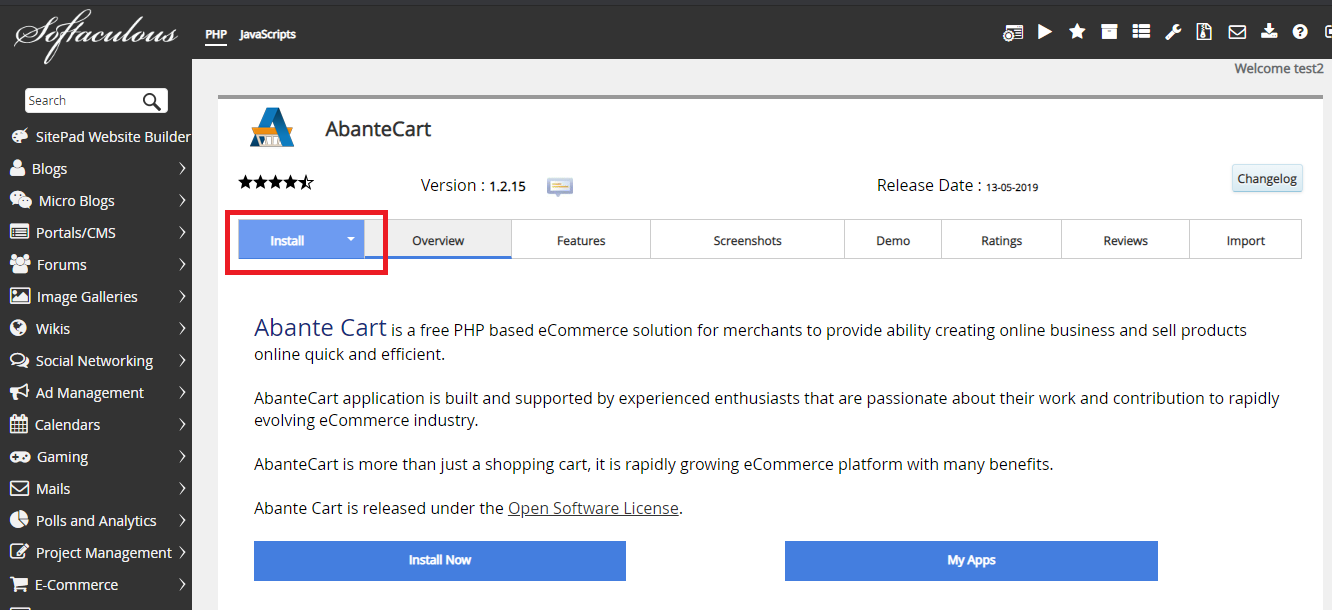Open the Ratings tab
This screenshot has height=610, width=1332.
(x=1001, y=240)
